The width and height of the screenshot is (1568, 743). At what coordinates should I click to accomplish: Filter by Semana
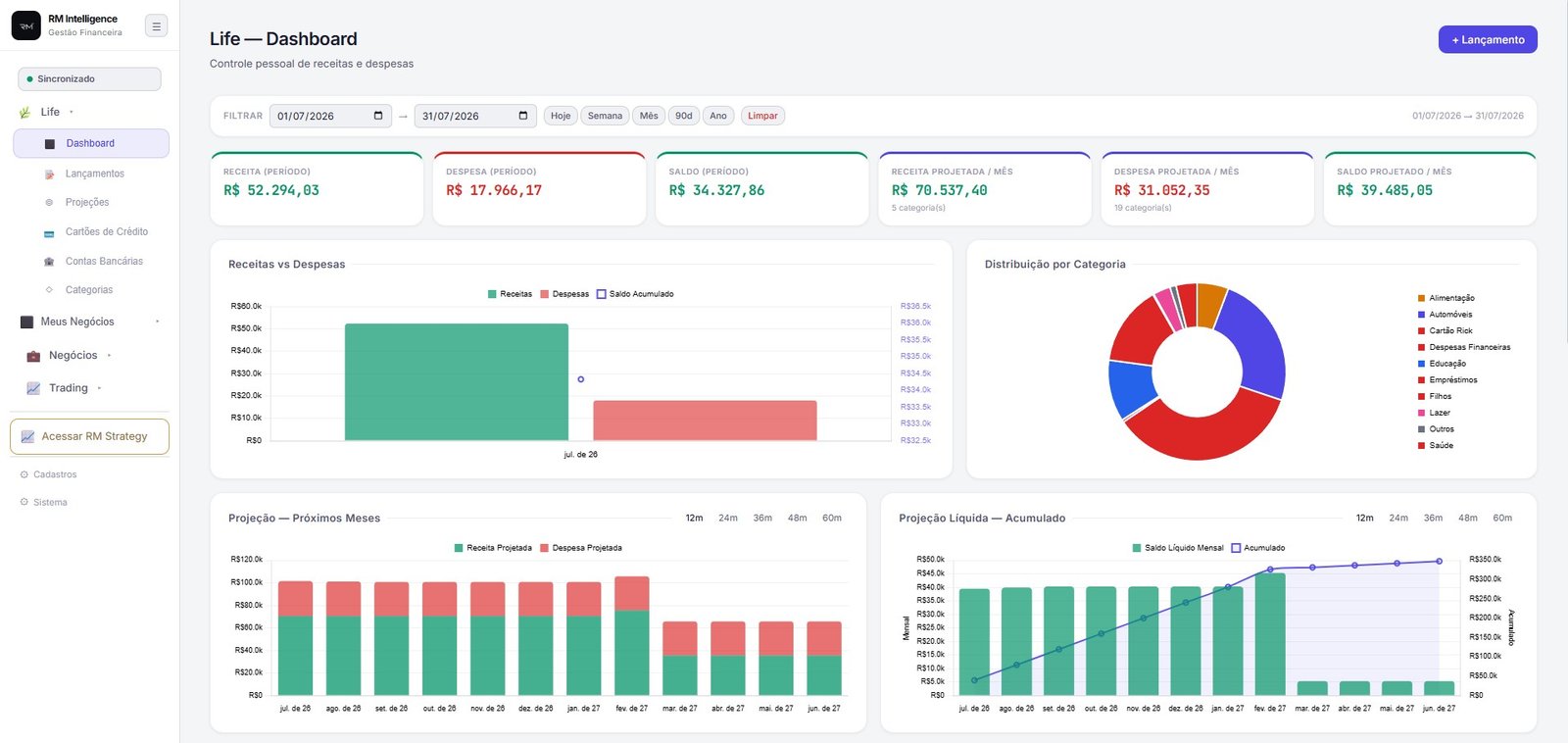[x=605, y=116]
